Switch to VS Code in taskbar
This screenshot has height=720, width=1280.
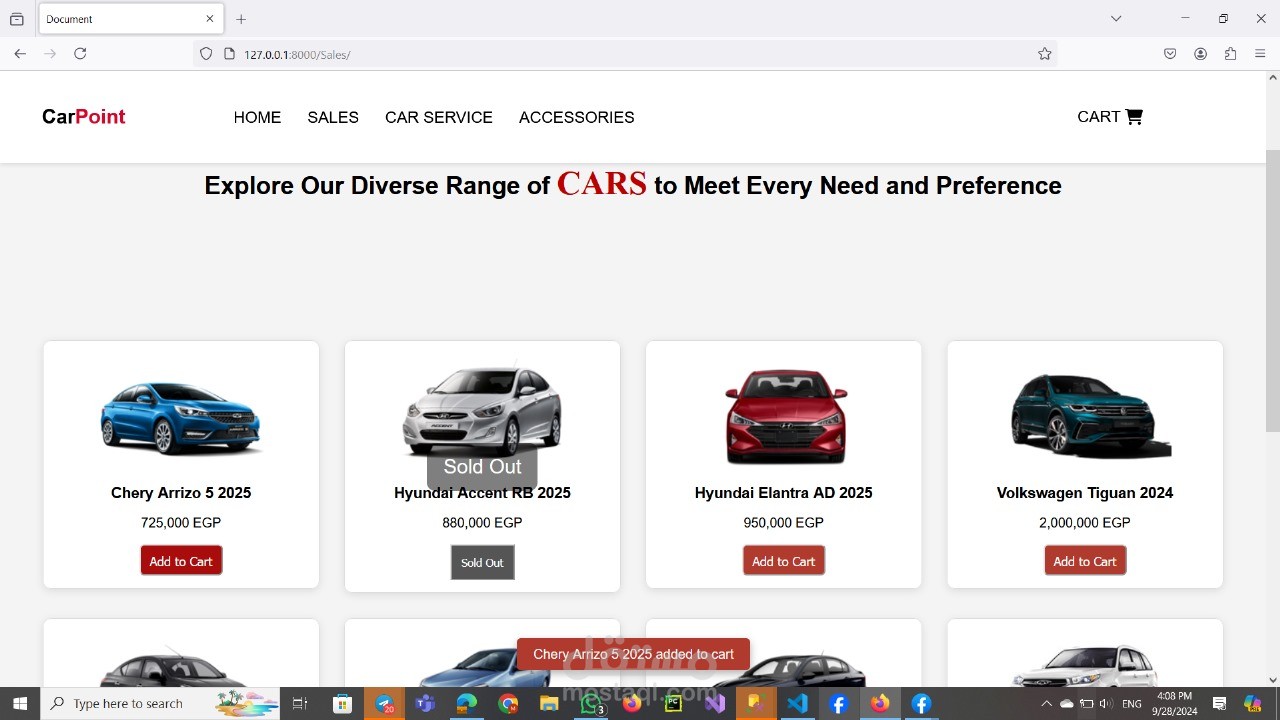click(x=797, y=704)
